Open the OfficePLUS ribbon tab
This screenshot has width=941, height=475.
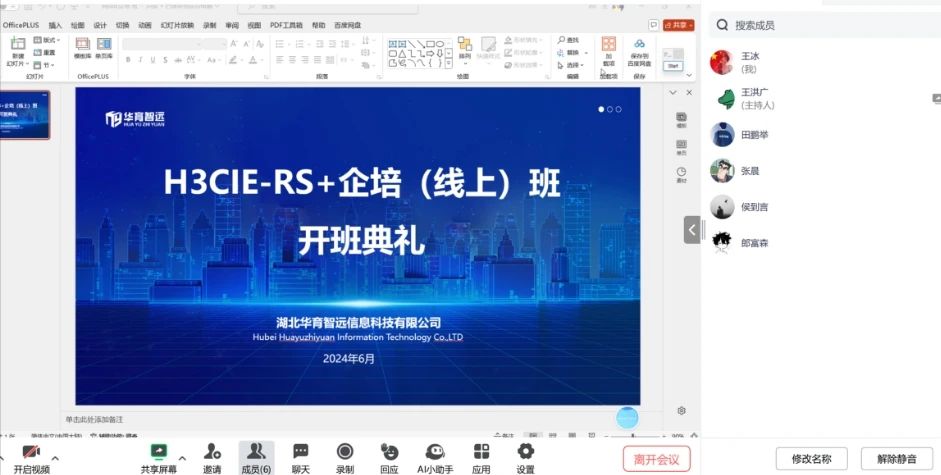(x=21, y=25)
